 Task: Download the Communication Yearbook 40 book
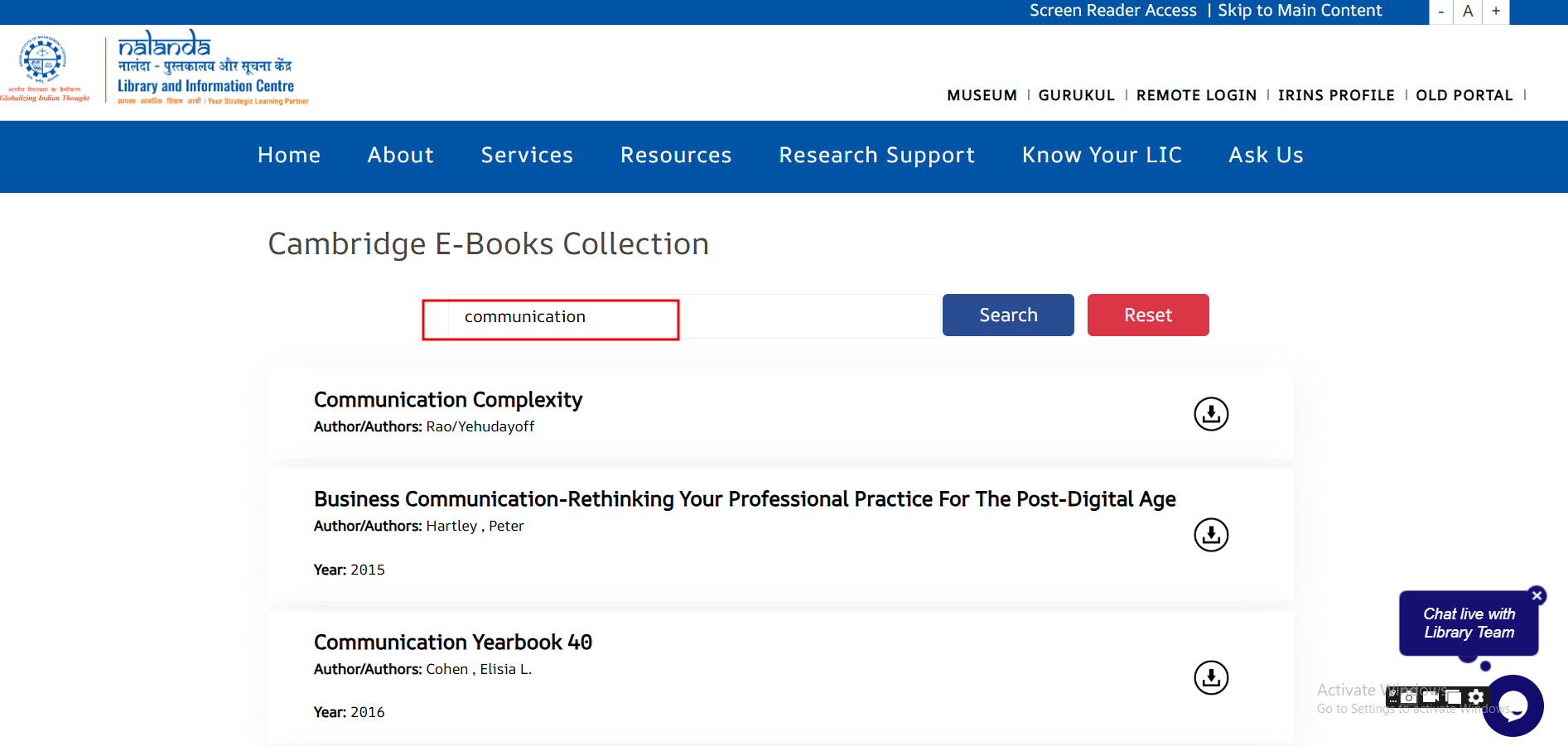click(1210, 678)
